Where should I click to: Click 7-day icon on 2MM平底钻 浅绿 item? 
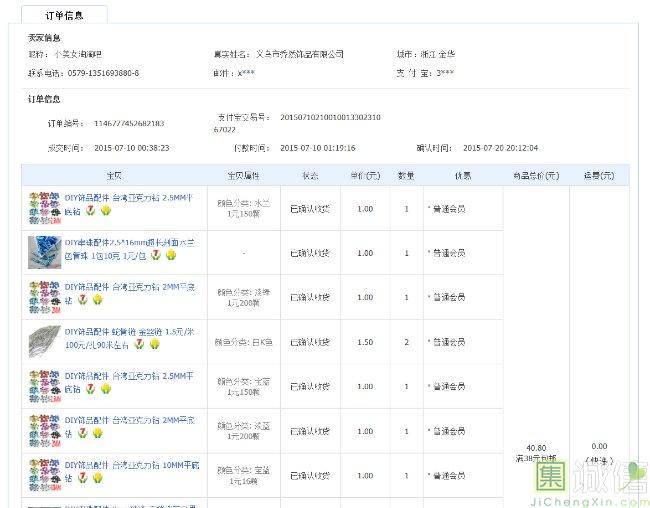(83, 300)
